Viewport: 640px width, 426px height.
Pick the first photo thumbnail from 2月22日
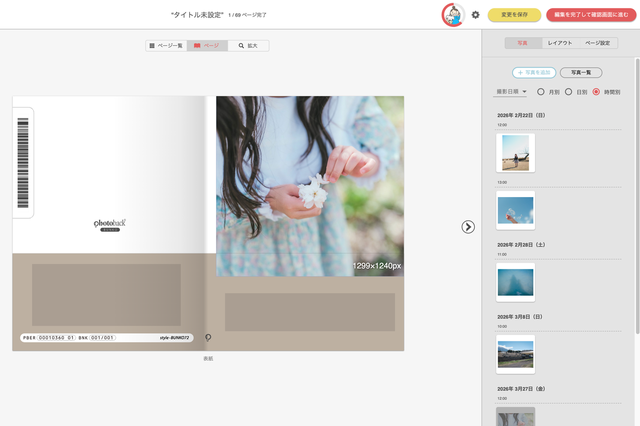515,153
